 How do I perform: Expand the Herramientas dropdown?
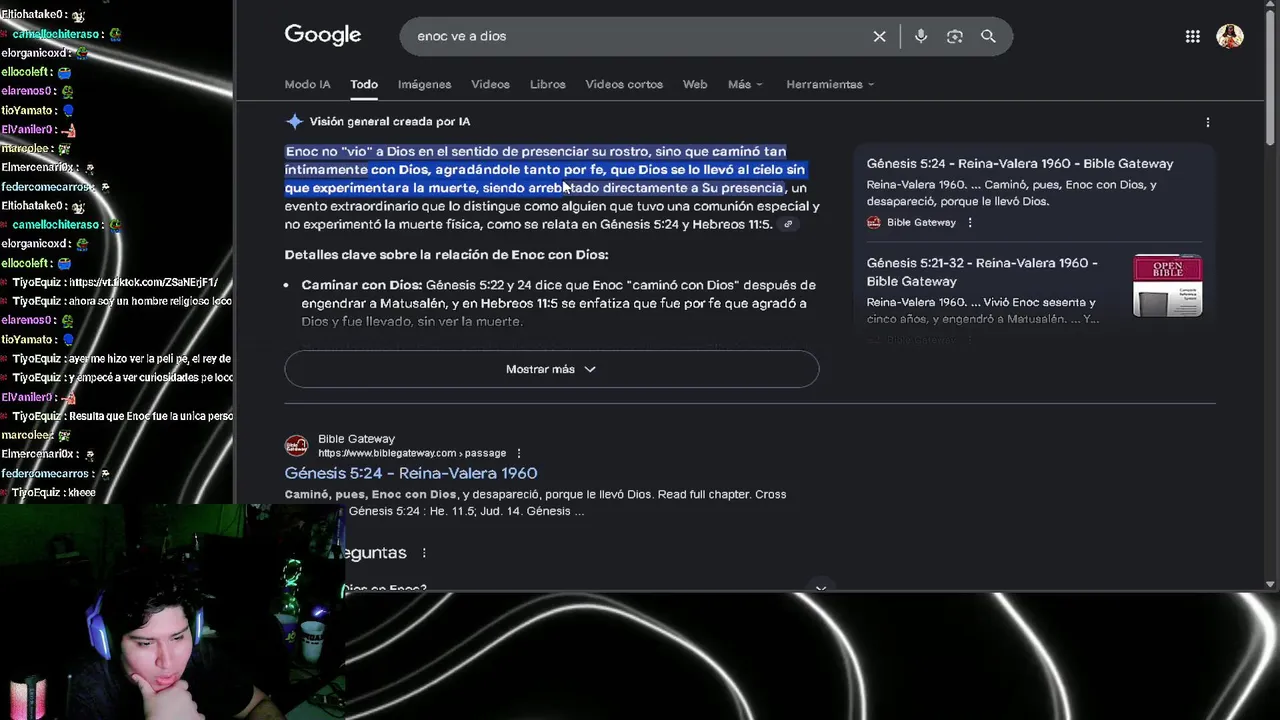tap(830, 84)
